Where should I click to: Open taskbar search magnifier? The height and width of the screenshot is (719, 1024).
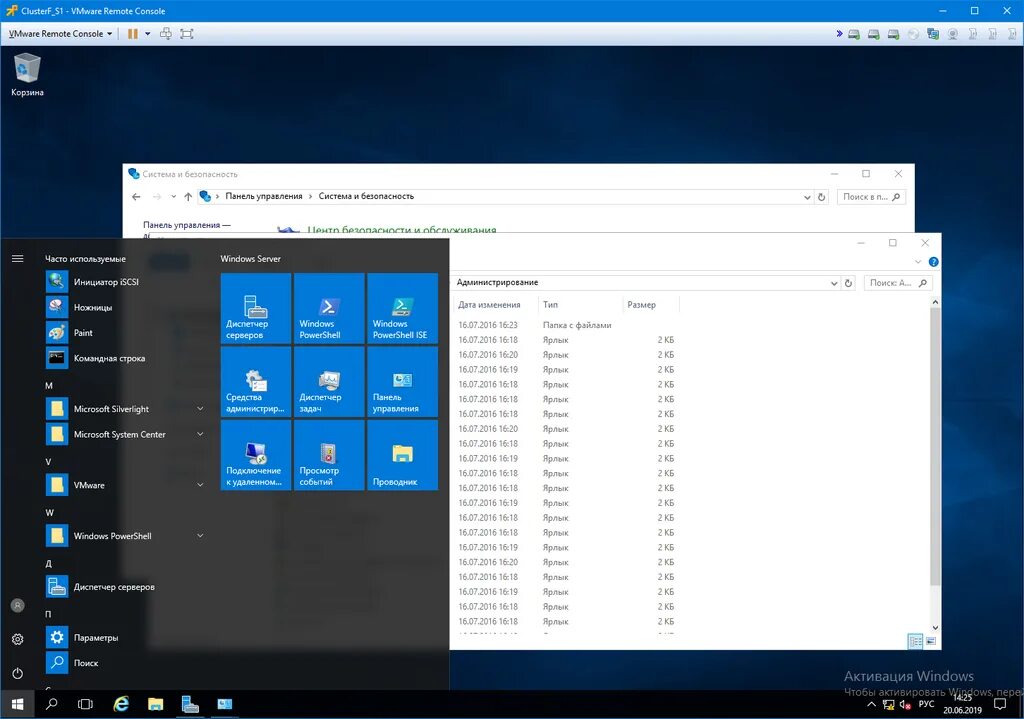51,704
